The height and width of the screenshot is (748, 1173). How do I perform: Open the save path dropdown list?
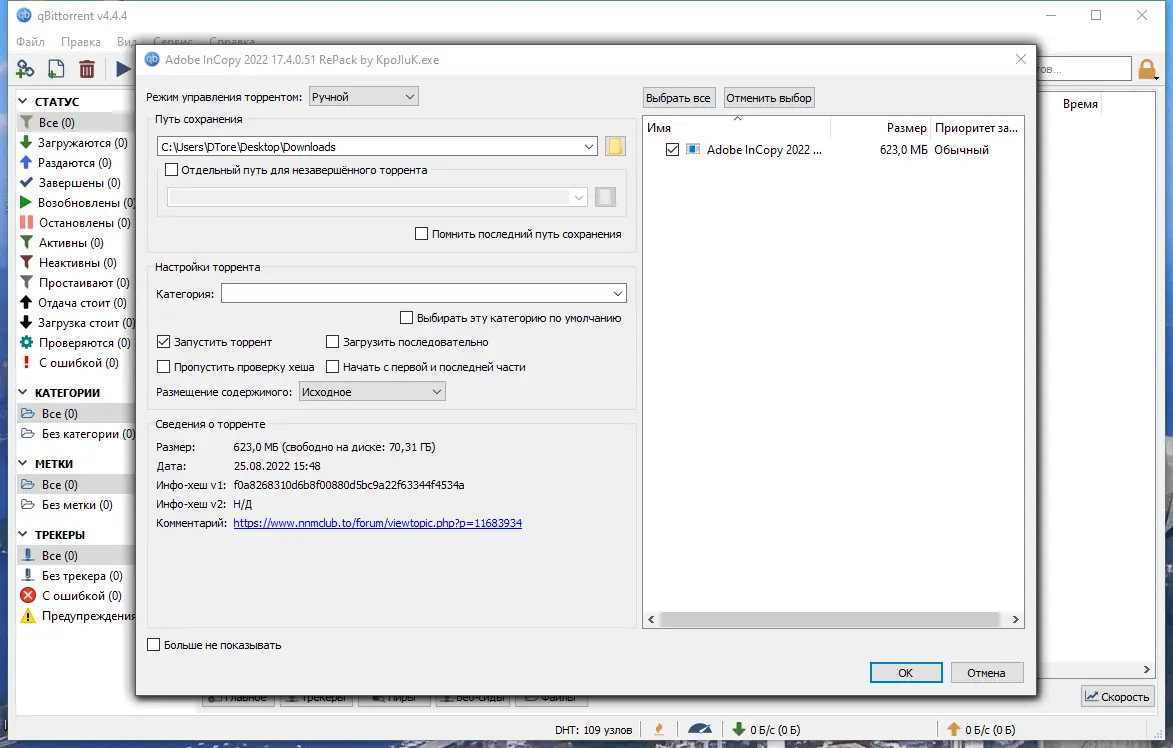click(589, 147)
